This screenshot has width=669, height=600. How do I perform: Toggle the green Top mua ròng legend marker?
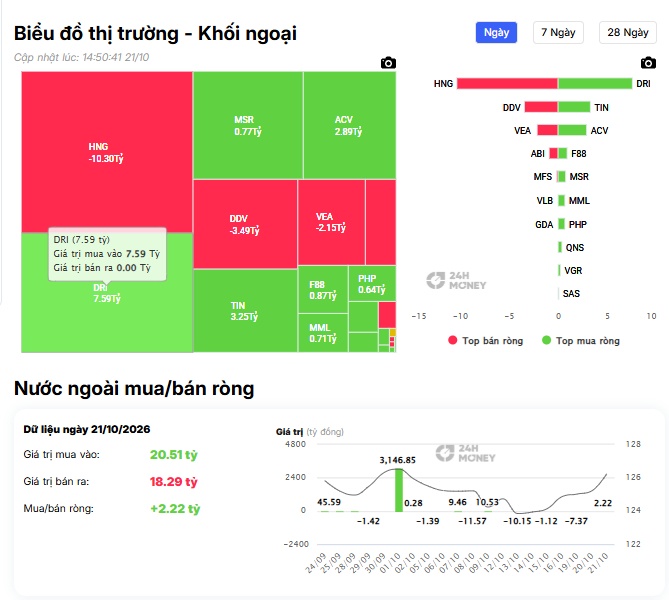coord(546,340)
